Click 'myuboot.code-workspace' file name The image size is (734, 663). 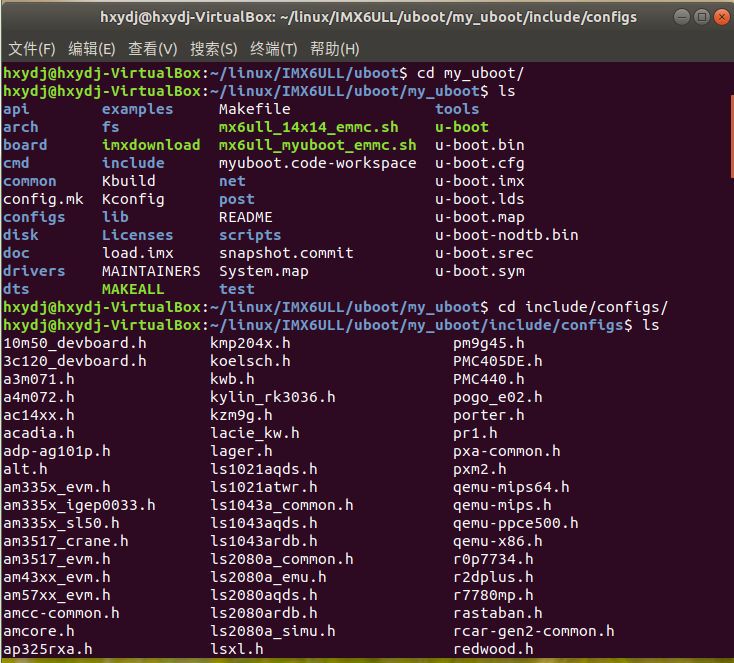click(x=318, y=163)
